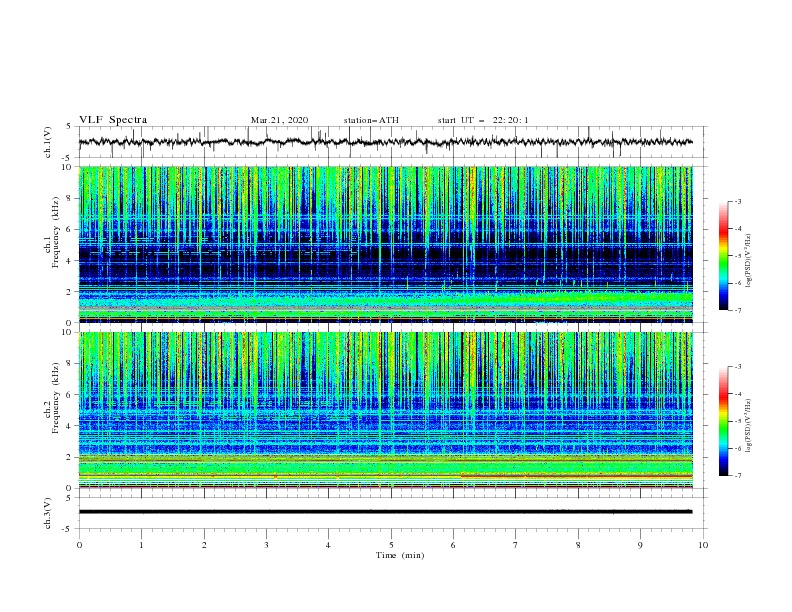Click the time axis tick label "3"
Screen dimensions: 792x612
click(266, 545)
